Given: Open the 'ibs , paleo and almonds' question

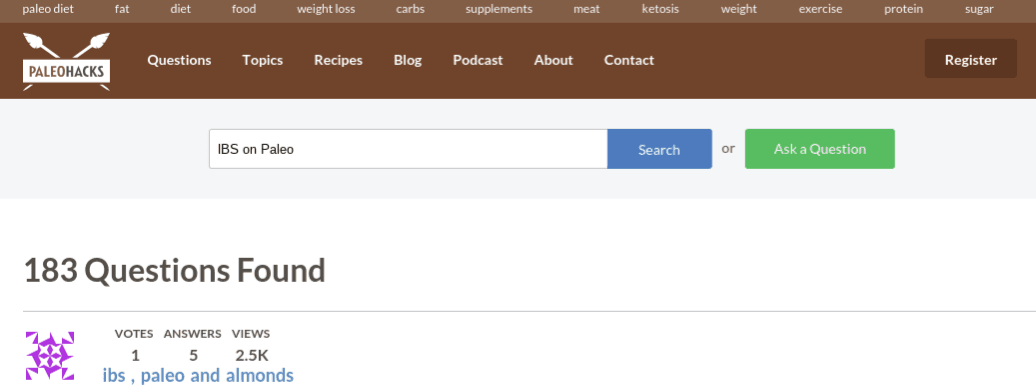Looking at the screenshot, I should [x=198, y=376].
